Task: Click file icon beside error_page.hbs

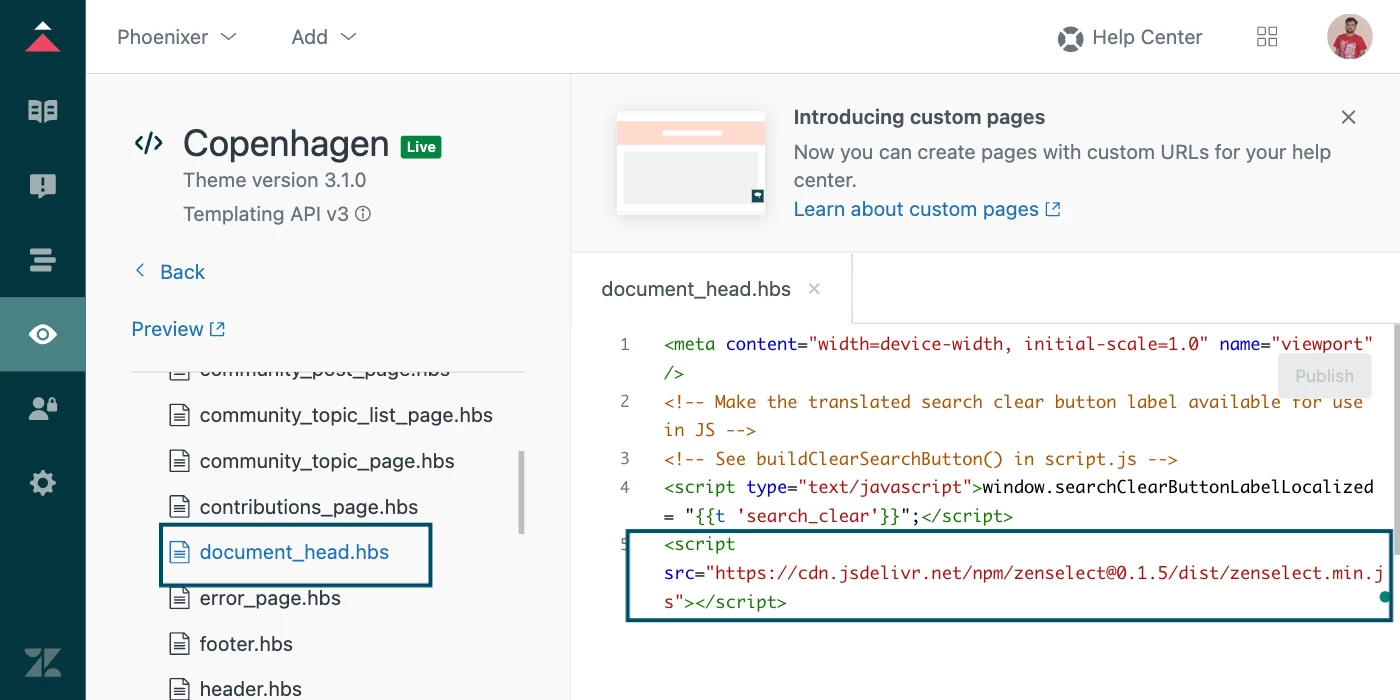Action: (179, 598)
